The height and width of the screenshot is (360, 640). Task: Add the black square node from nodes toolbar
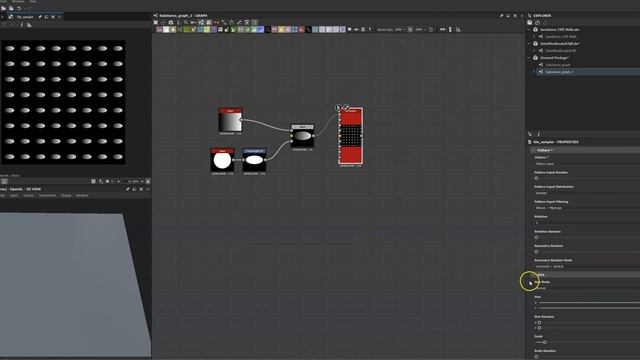(268, 29)
